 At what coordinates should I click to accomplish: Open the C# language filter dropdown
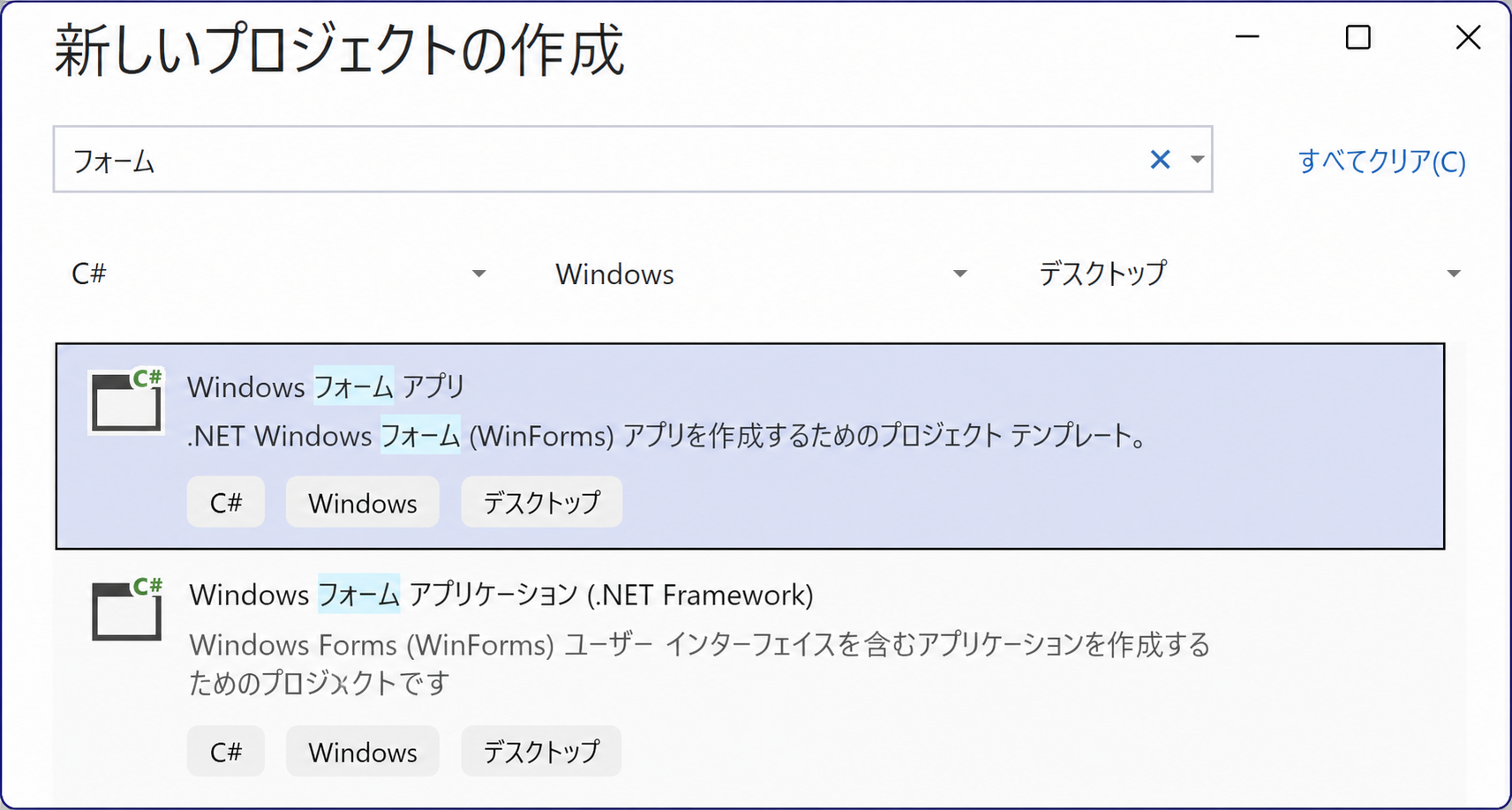pyautogui.click(x=278, y=274)
